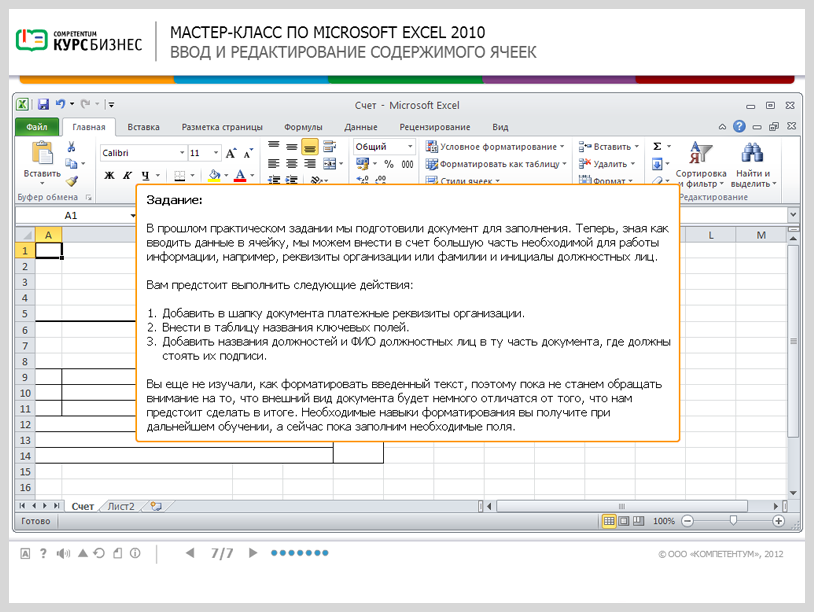Decrease font size with small A icon
The width and height of the screenshot is (814, 612).
[248, 154]
